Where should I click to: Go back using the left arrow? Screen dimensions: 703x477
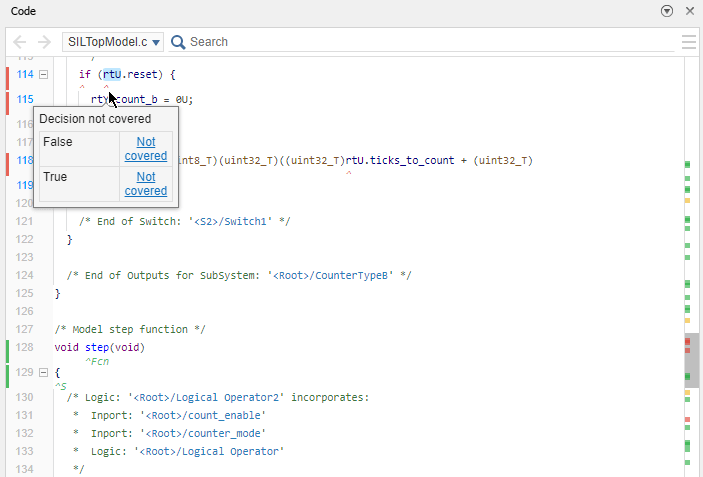click(x=20, y=42)
